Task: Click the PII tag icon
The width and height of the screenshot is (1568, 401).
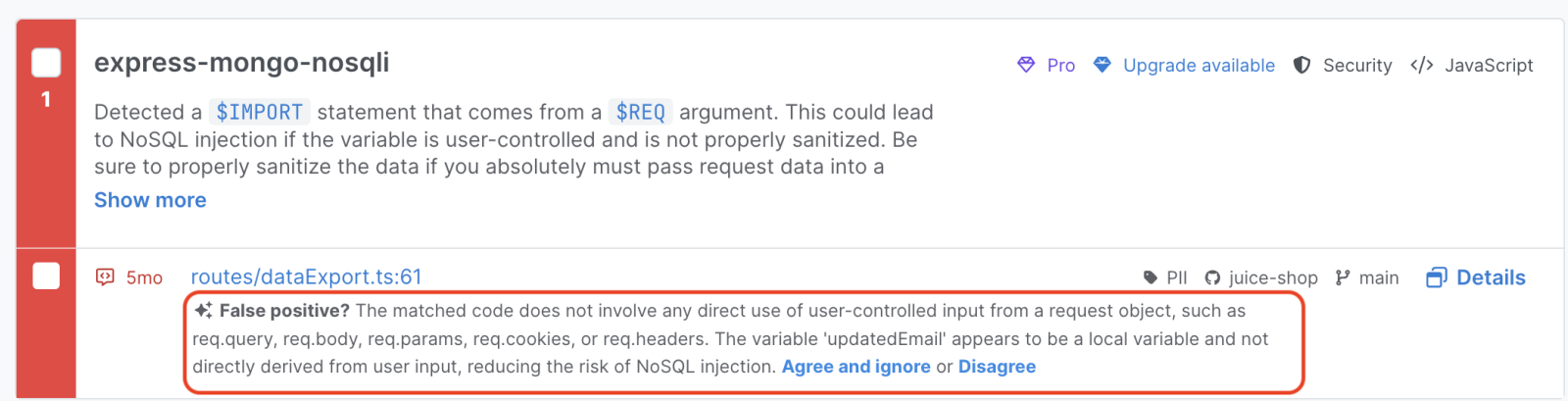Action: pos(1151,277)
